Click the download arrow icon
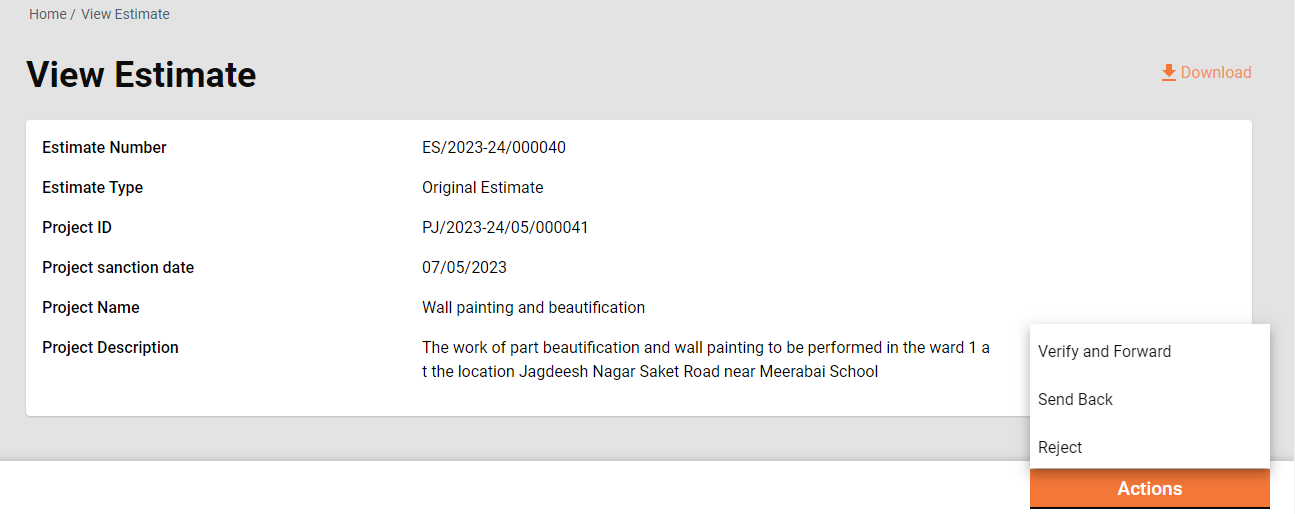Screen dimensions: 1295x514 click(1168, 73)
